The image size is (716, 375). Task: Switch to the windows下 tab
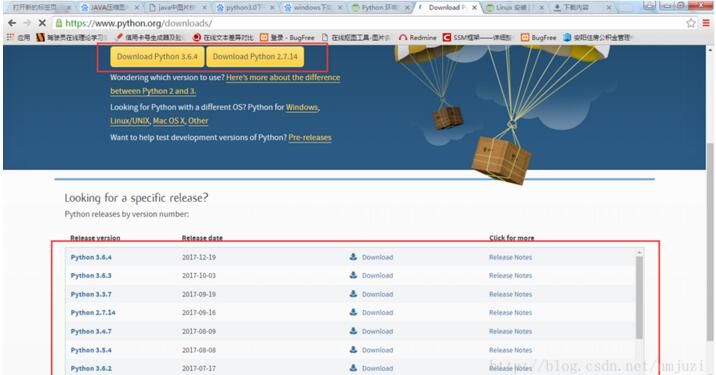[312, 8]
